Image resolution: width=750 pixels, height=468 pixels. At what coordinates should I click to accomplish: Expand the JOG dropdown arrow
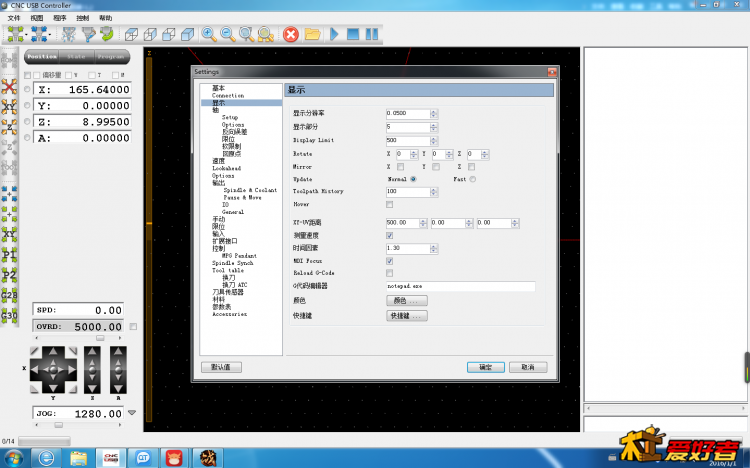(x=132, y=412)
